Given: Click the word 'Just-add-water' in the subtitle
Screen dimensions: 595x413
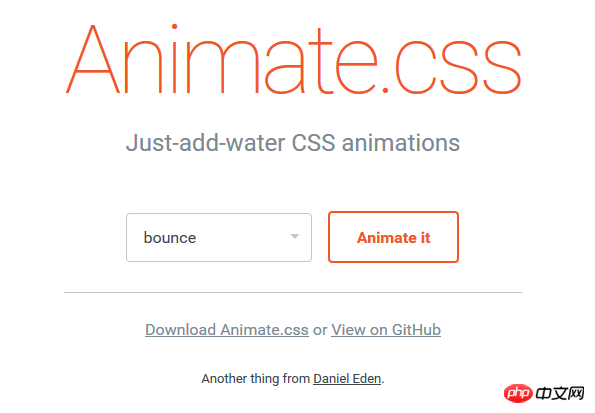Looking at the screenshot, I should tap(205, 143).
